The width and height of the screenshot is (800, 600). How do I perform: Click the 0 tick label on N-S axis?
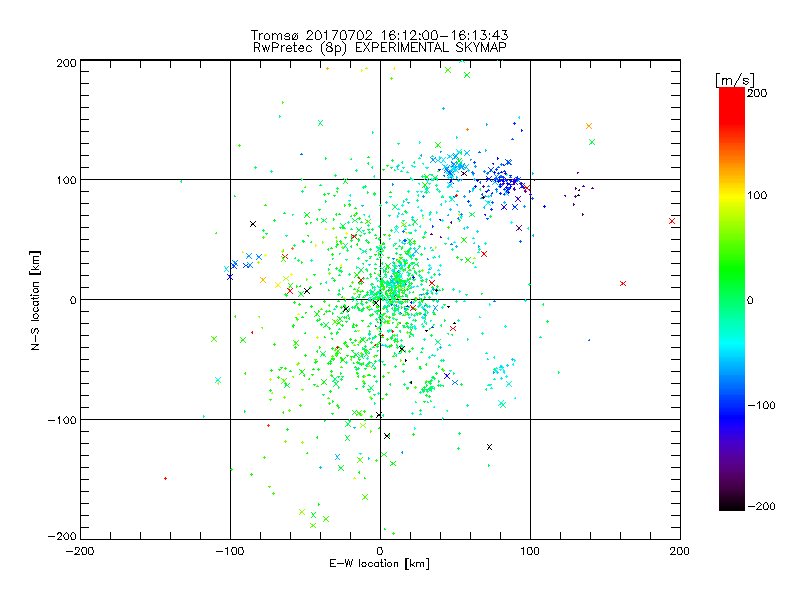(x=72, y=300)
